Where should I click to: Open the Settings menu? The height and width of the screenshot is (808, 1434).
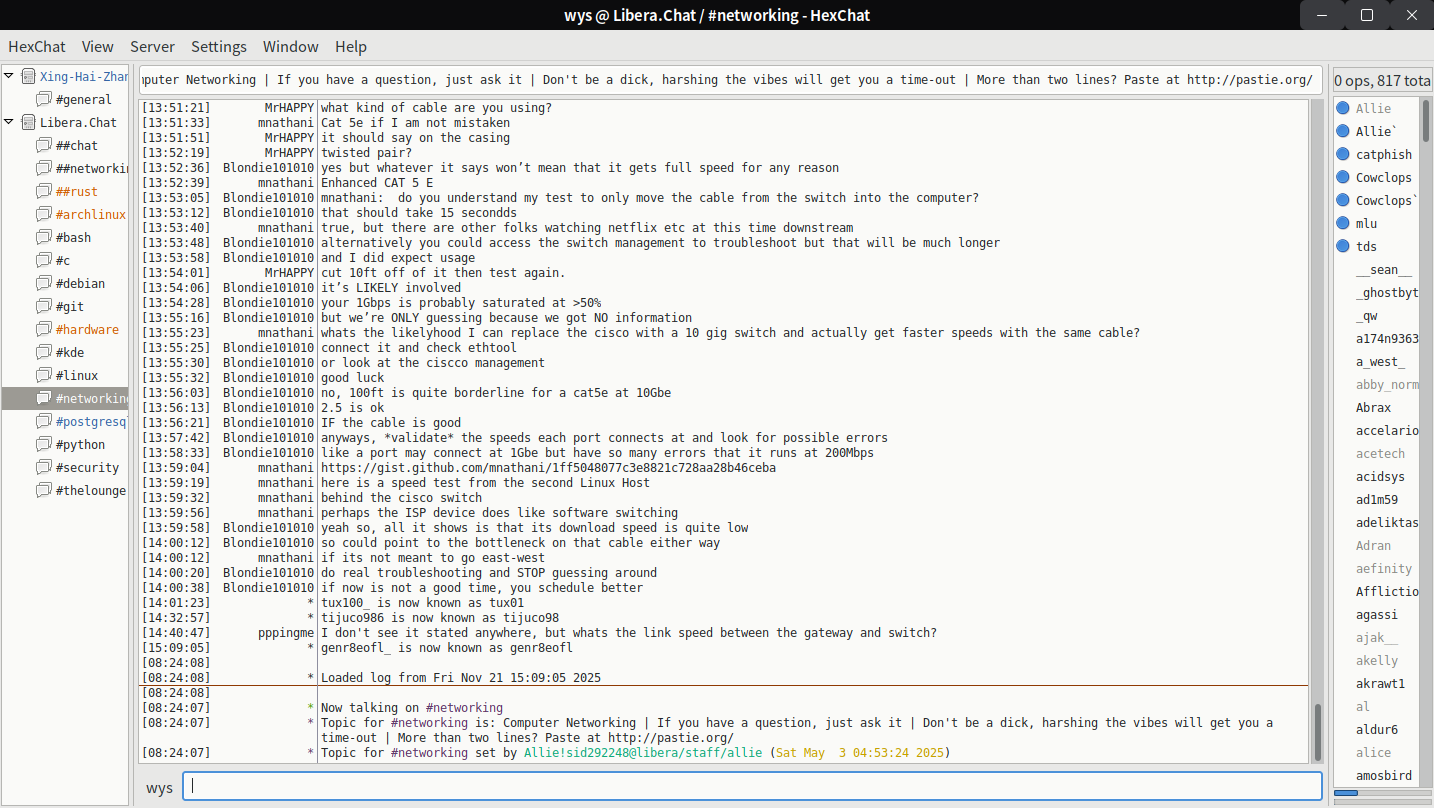pos(219,46)
